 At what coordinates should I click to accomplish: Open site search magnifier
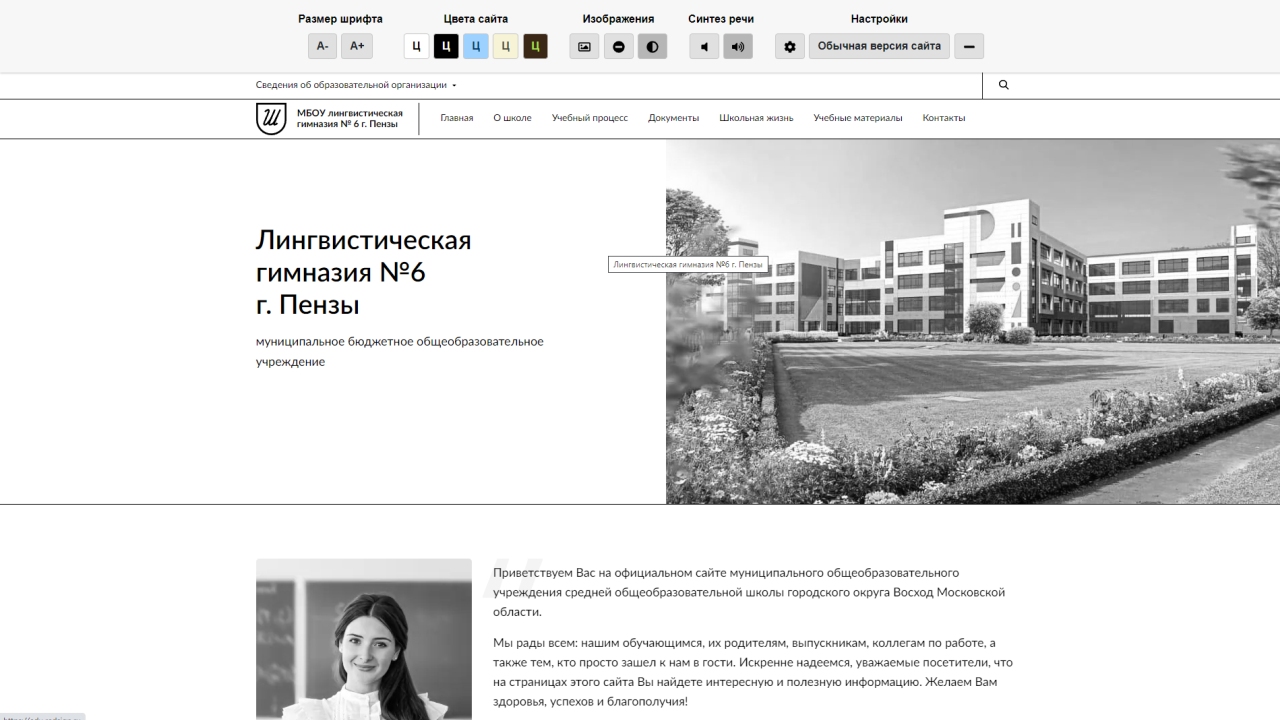click(x=1004, y=85)
